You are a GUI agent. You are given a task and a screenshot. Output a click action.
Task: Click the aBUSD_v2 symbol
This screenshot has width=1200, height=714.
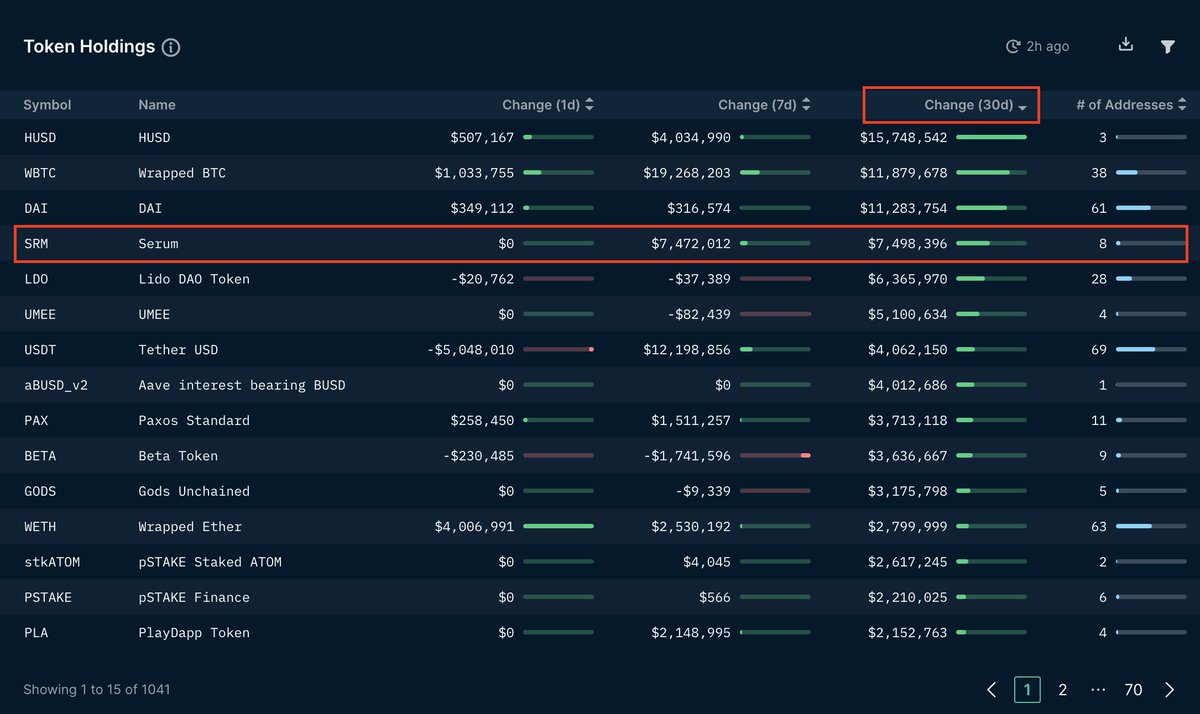click(56, 385)
